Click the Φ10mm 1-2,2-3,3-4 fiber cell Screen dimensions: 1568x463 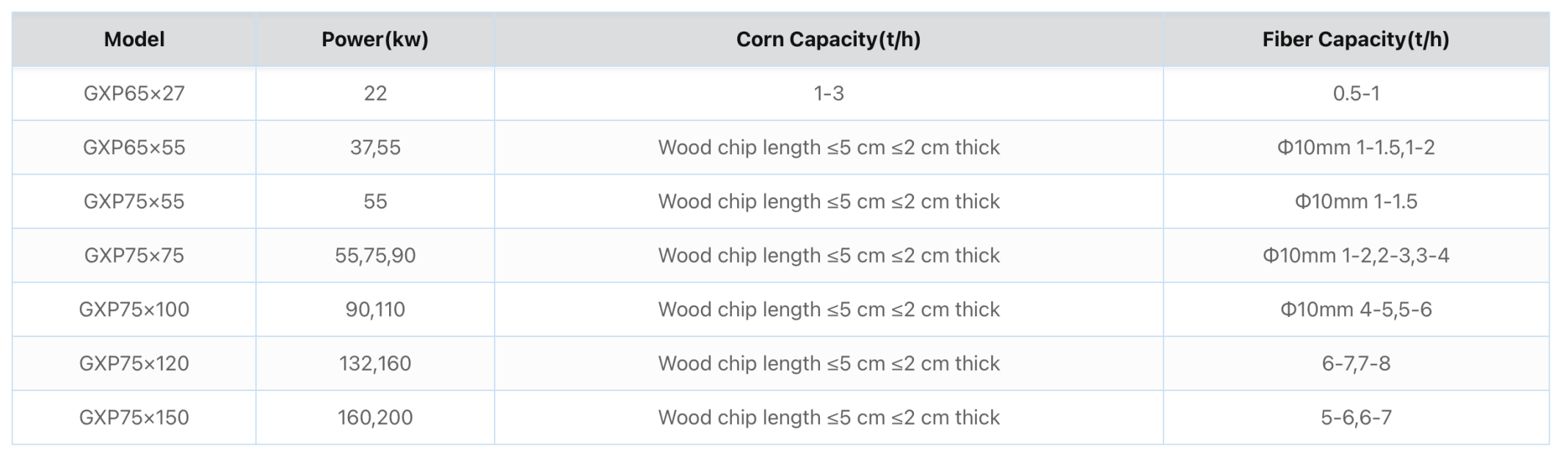(x=1355, y=255)
